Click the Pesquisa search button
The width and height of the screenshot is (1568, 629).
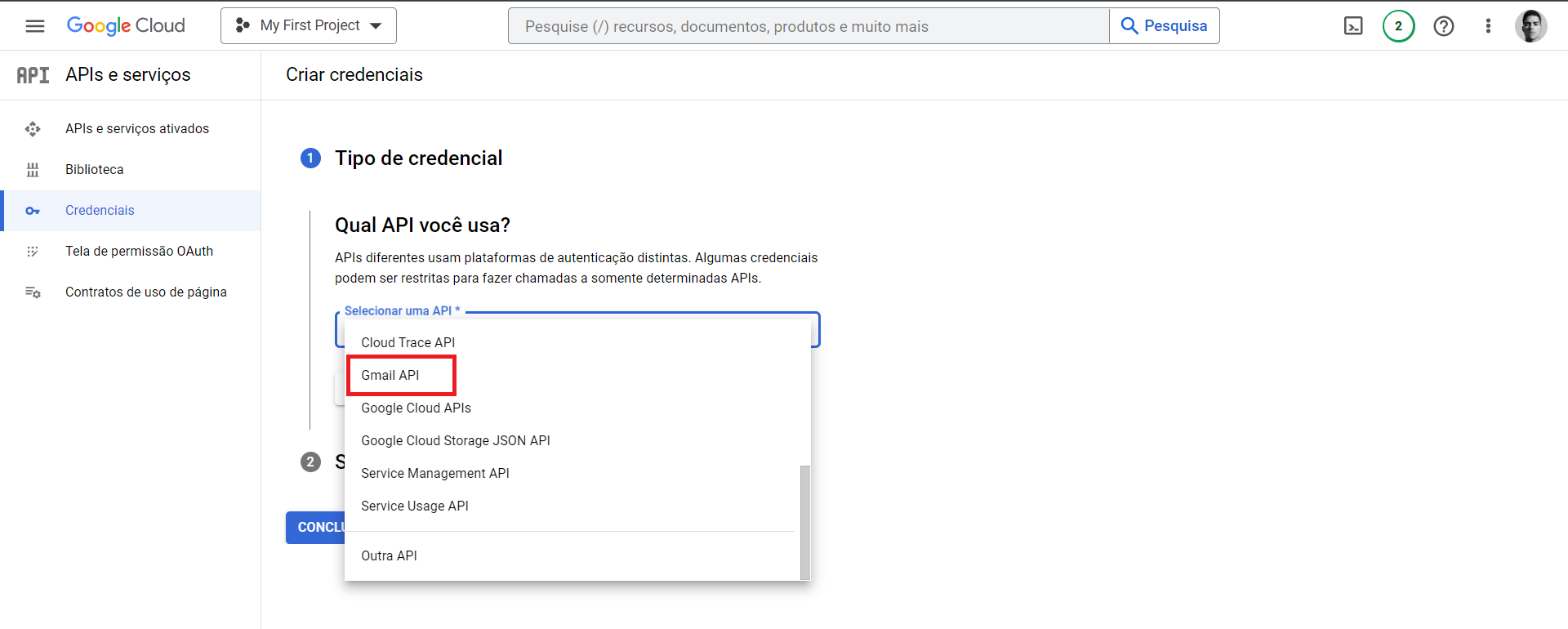(1164, 26)
